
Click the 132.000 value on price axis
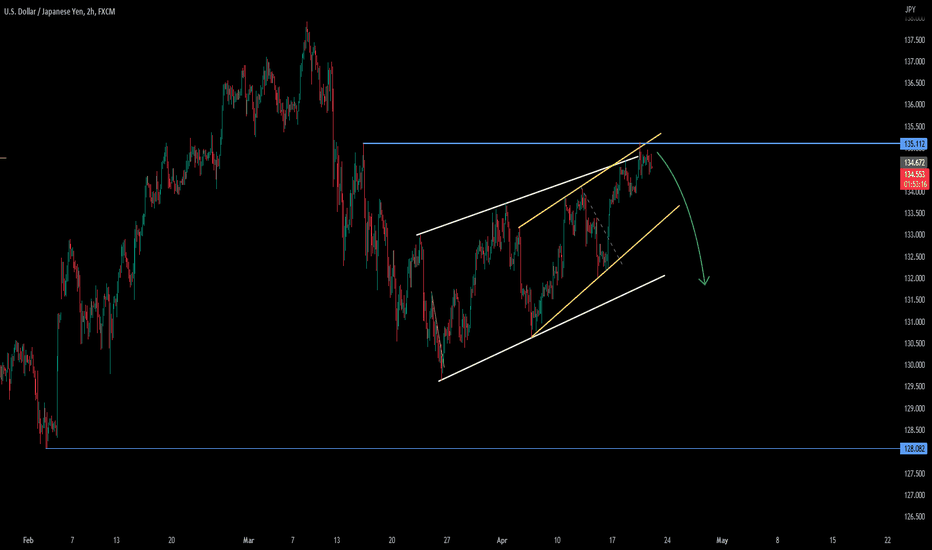[914, 278]
